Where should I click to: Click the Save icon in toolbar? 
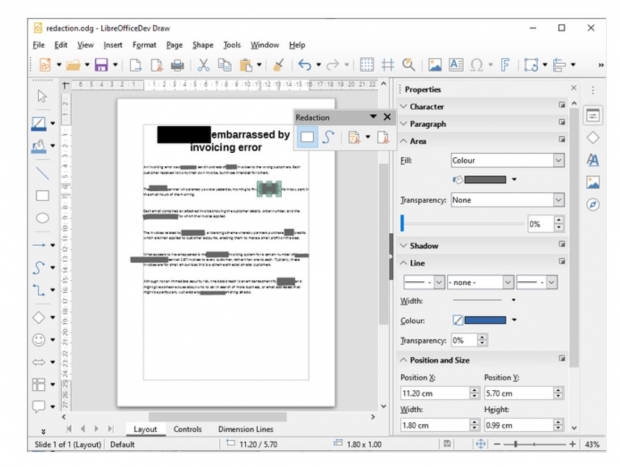pos(100,66)
